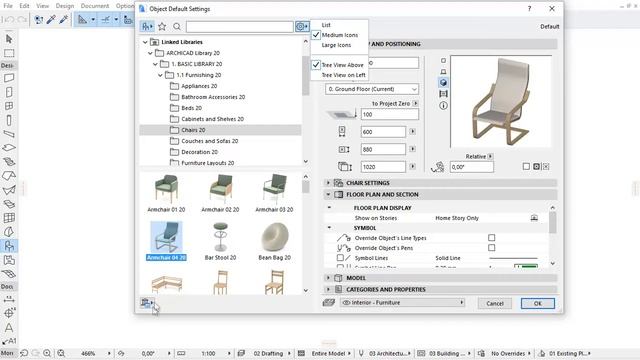
Task: Click the OK button
Action: pos(538,303)
